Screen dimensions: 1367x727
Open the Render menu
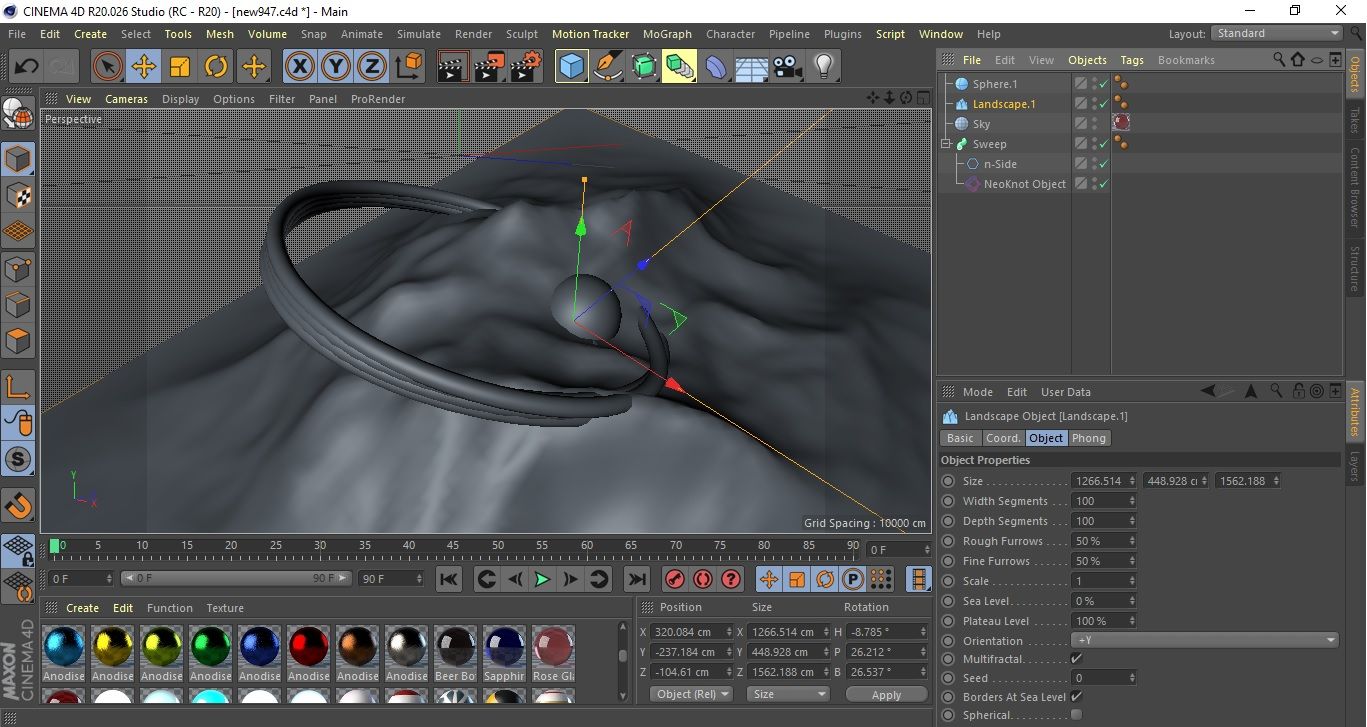[x=474, y=34]
